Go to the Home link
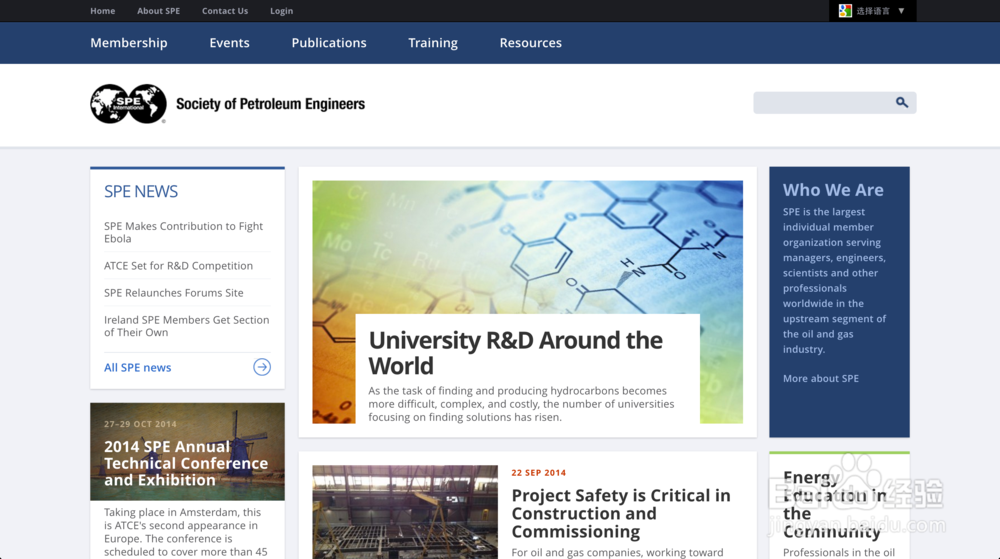The width and height of the screenshot is (1000, 559). coord(103,11)
